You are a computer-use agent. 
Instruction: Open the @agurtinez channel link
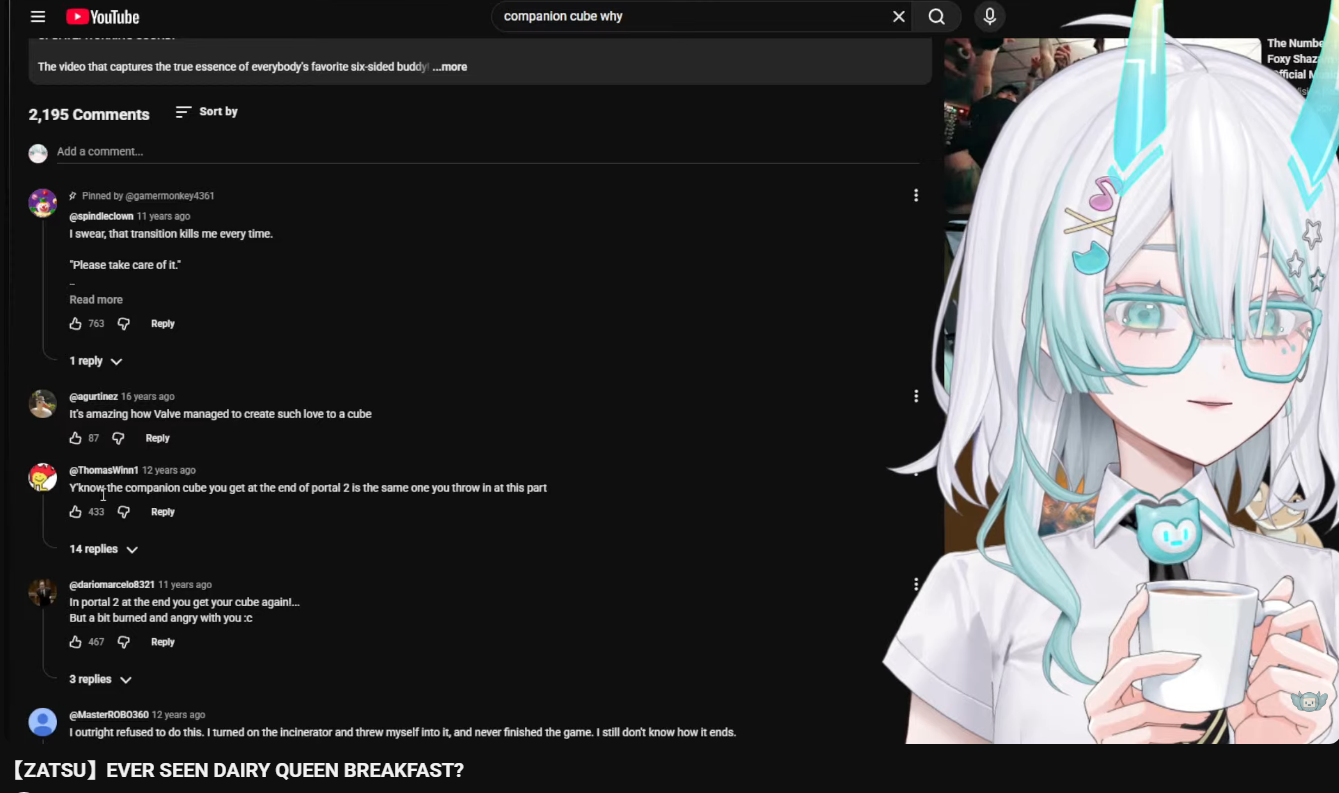point(93,397)
